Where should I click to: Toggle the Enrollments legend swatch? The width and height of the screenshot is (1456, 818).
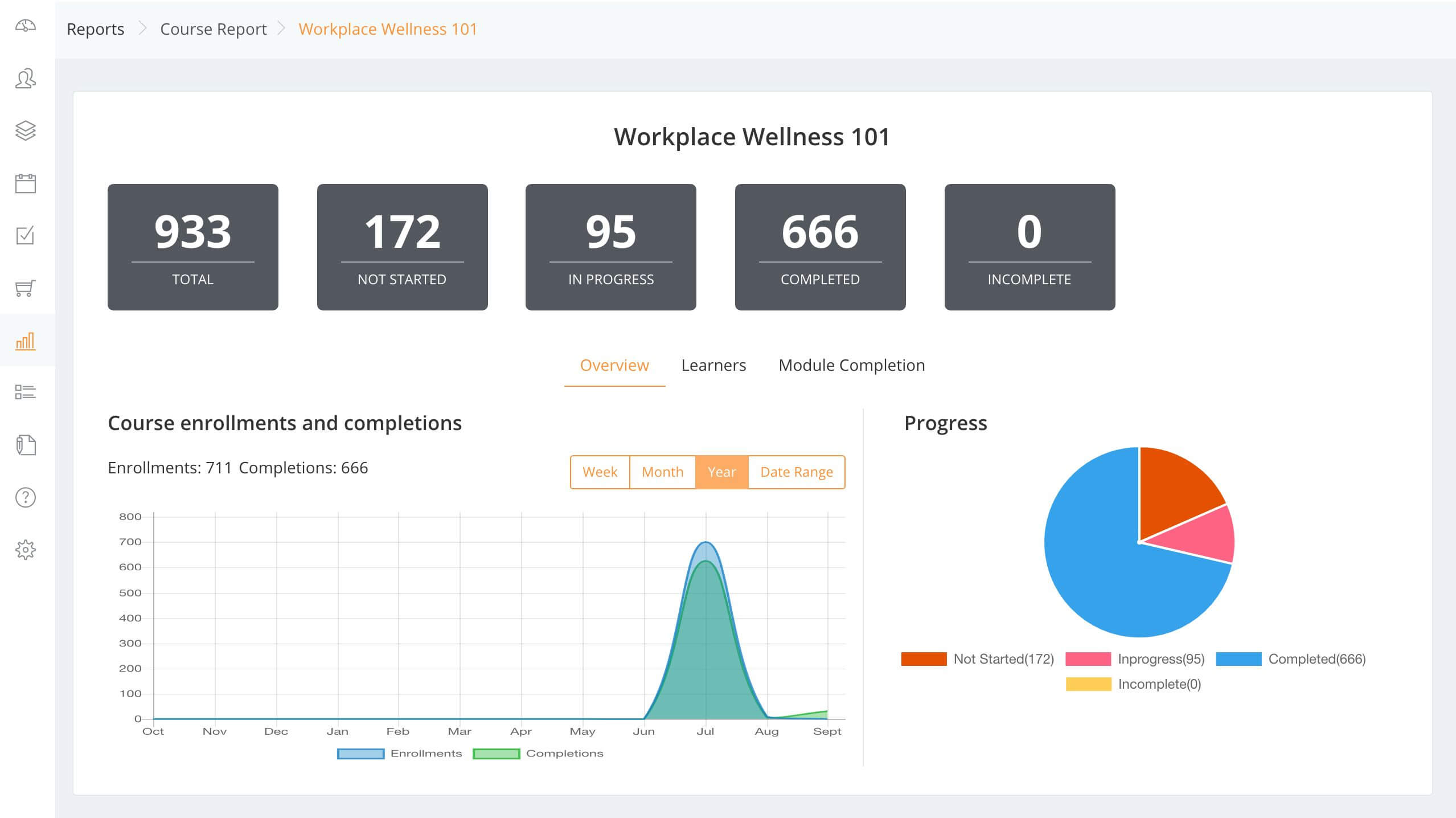pyautogui.click(x=360, y=754)
